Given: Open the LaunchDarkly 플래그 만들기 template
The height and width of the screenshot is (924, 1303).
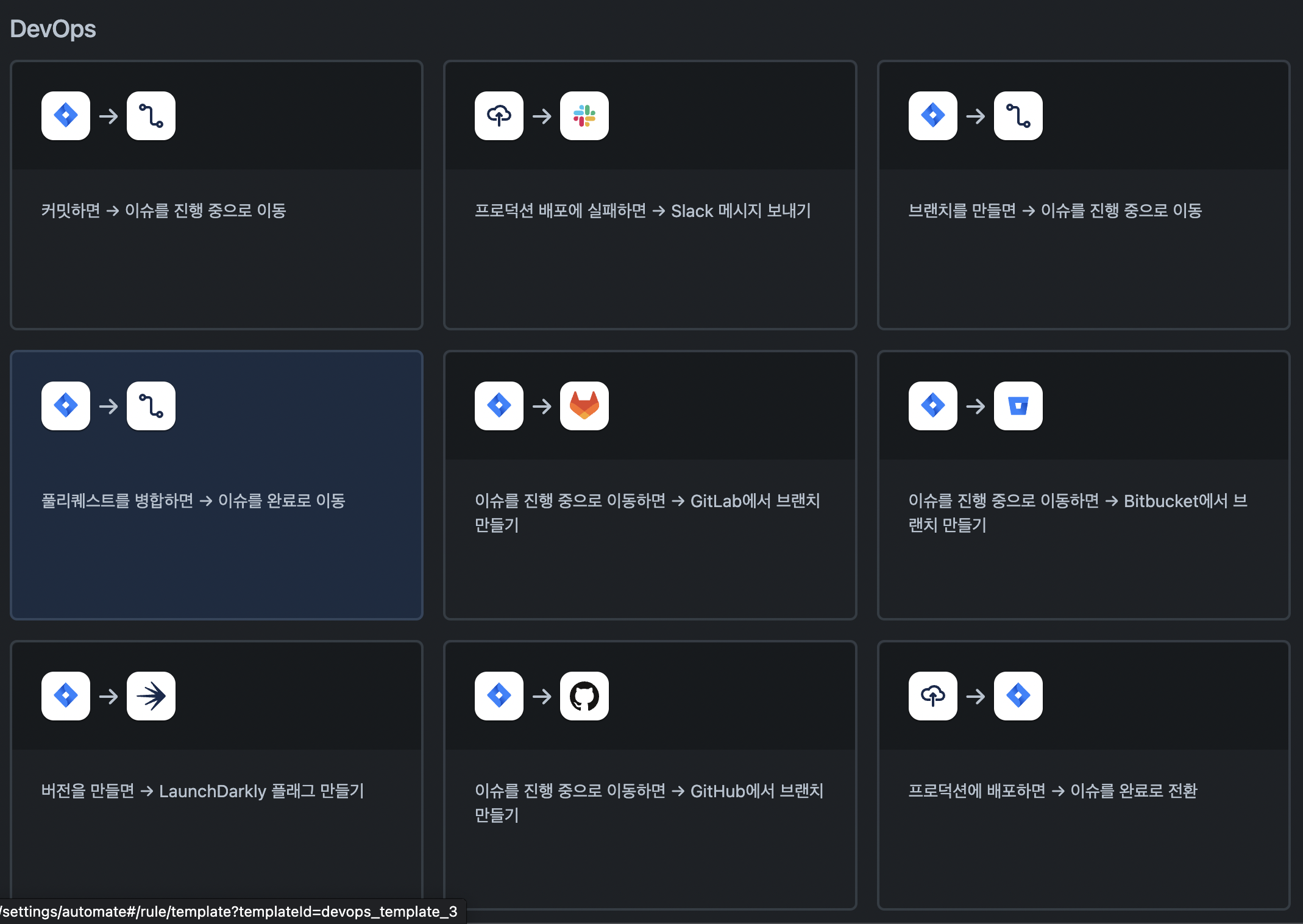Looking at the screenshot, I should pos(202,791).
